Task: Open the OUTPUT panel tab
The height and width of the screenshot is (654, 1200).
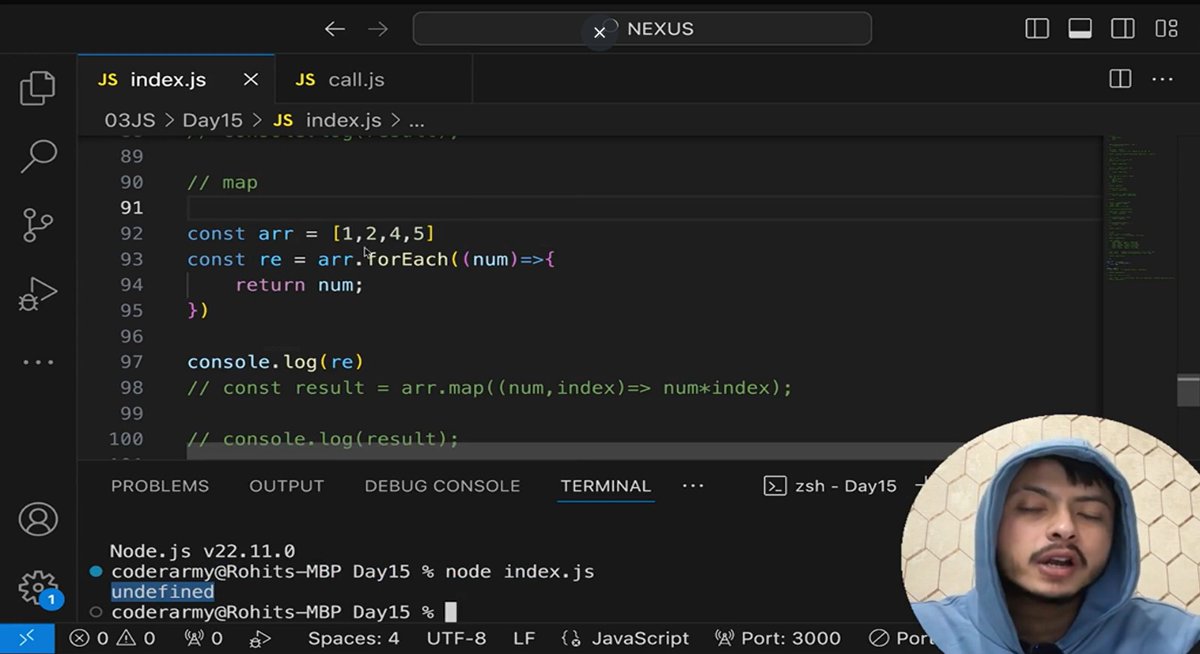Action: tap(287, 486)
